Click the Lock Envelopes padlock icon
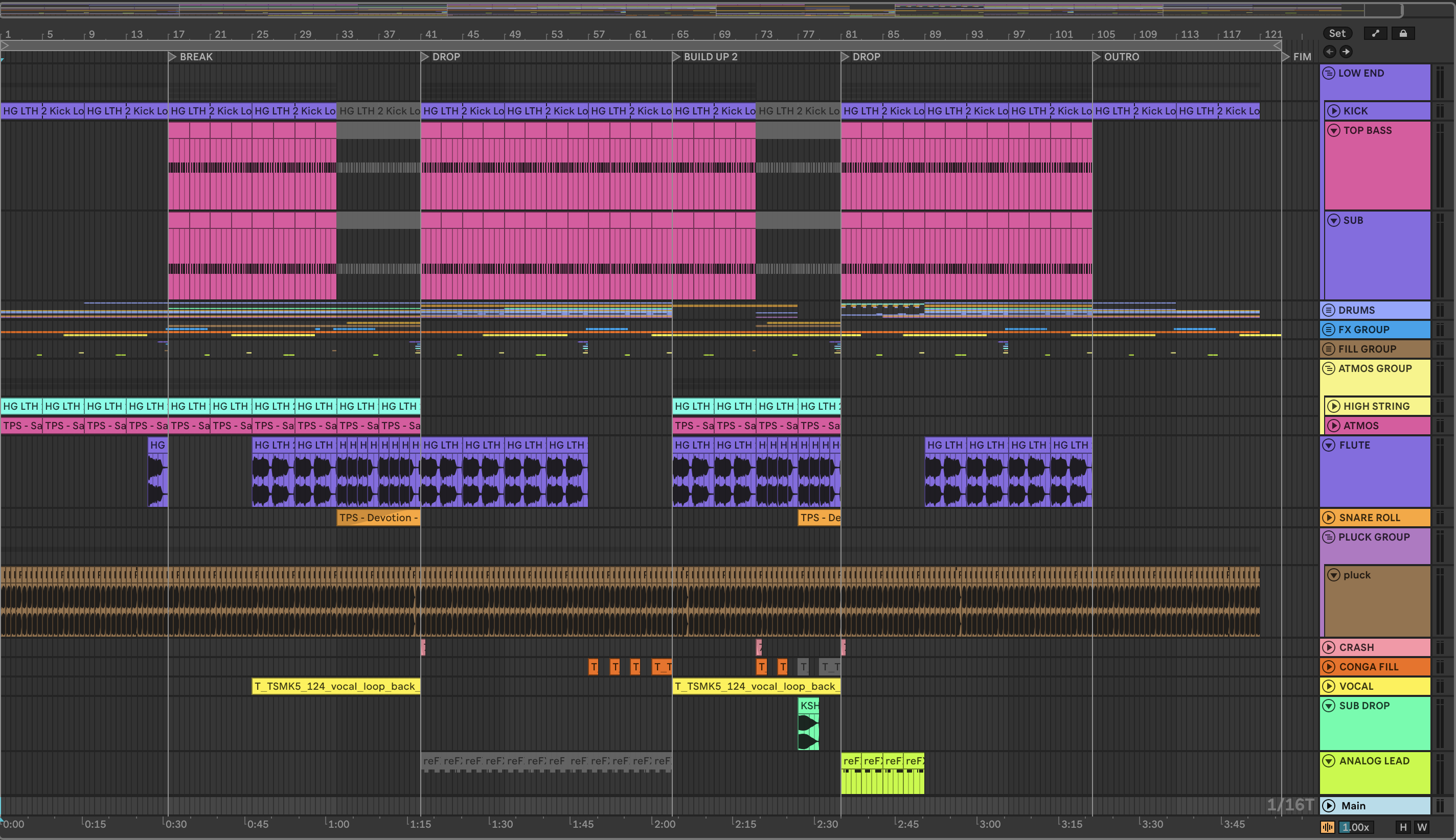 1403,33
